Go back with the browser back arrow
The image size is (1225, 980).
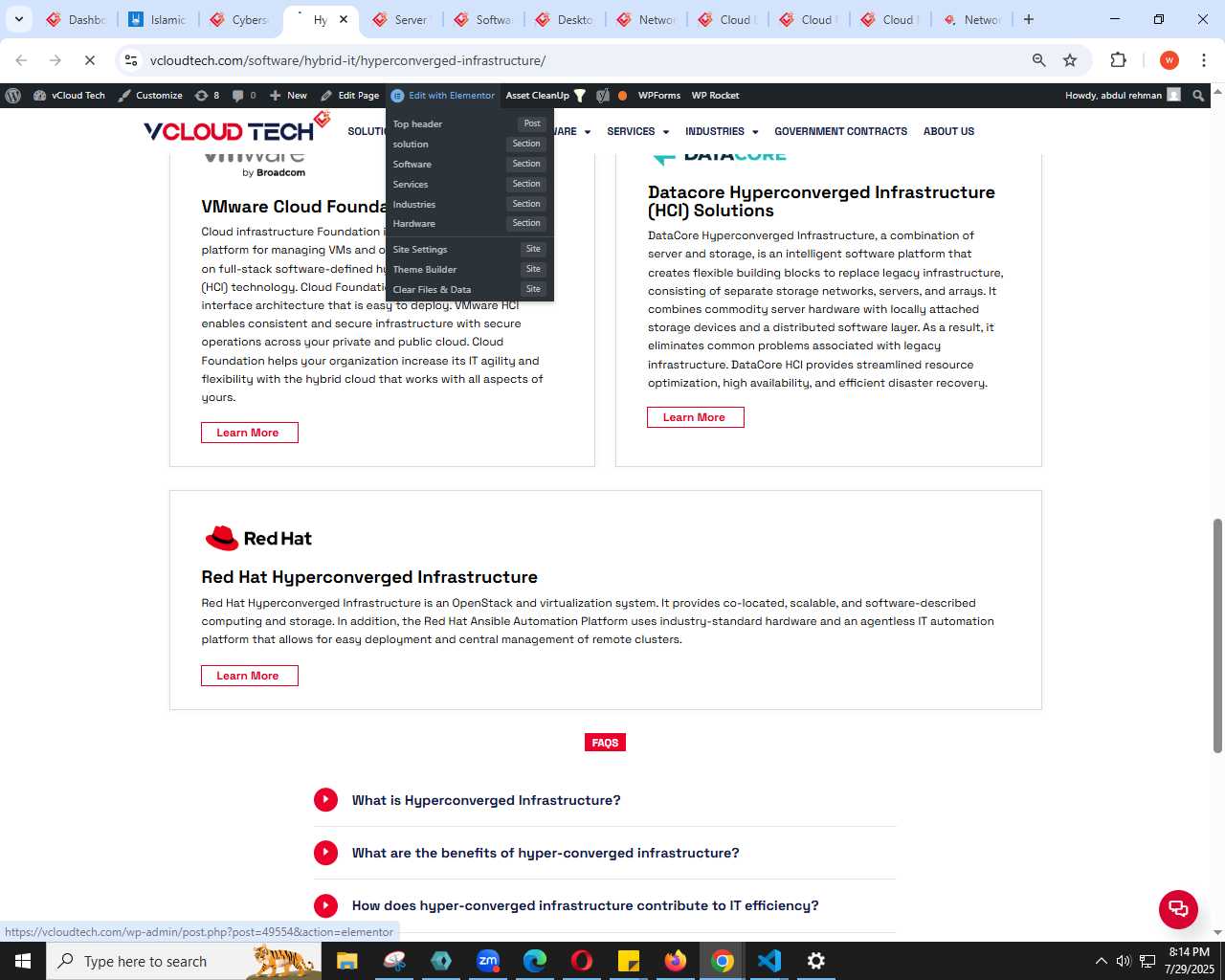click(x=21, y=60)
